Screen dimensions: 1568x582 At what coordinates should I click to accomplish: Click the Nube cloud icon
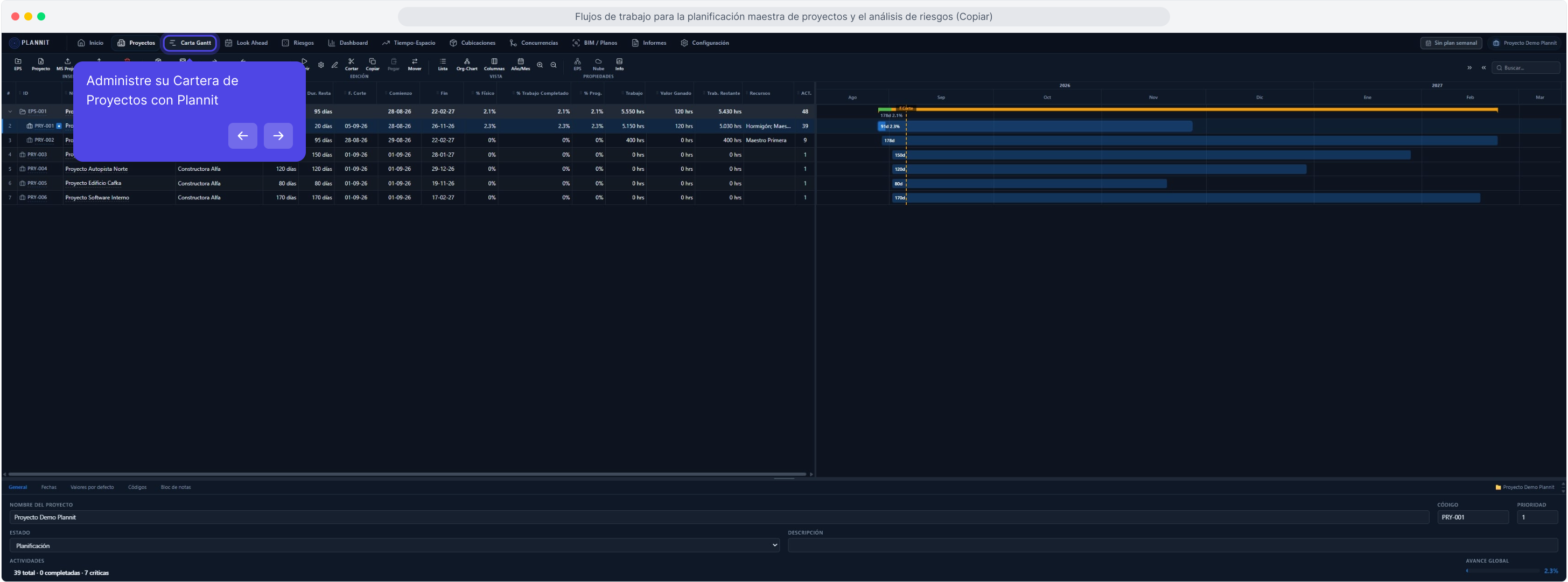[x=598, y=64]
